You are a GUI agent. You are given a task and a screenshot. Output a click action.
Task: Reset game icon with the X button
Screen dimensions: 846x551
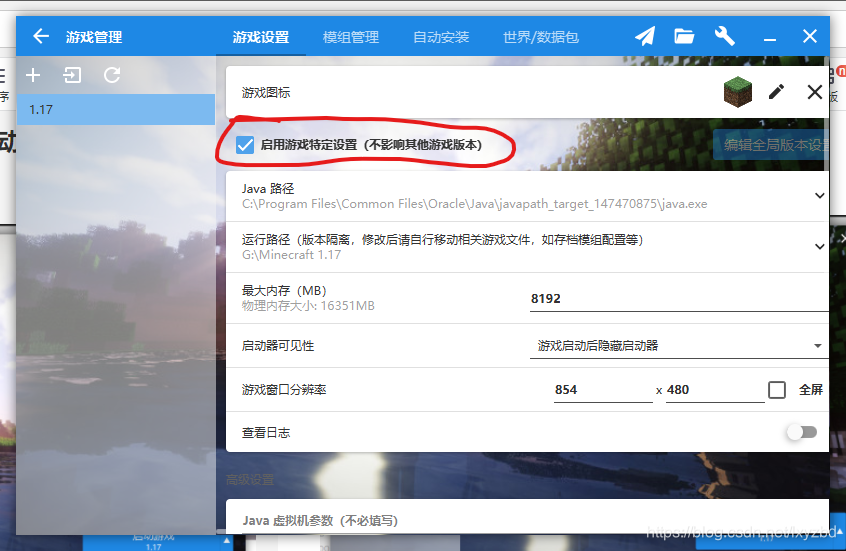[x=815, y=92]
